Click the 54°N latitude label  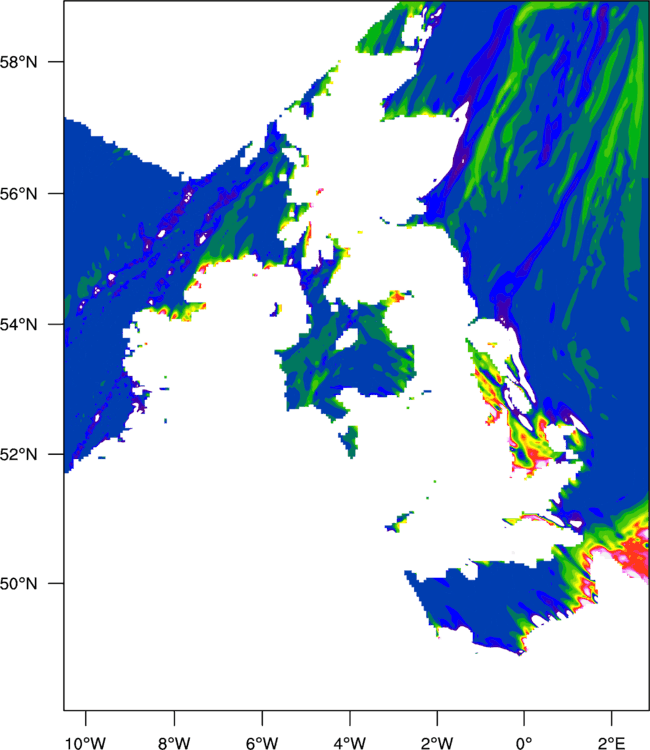click(x=18, y=325)
